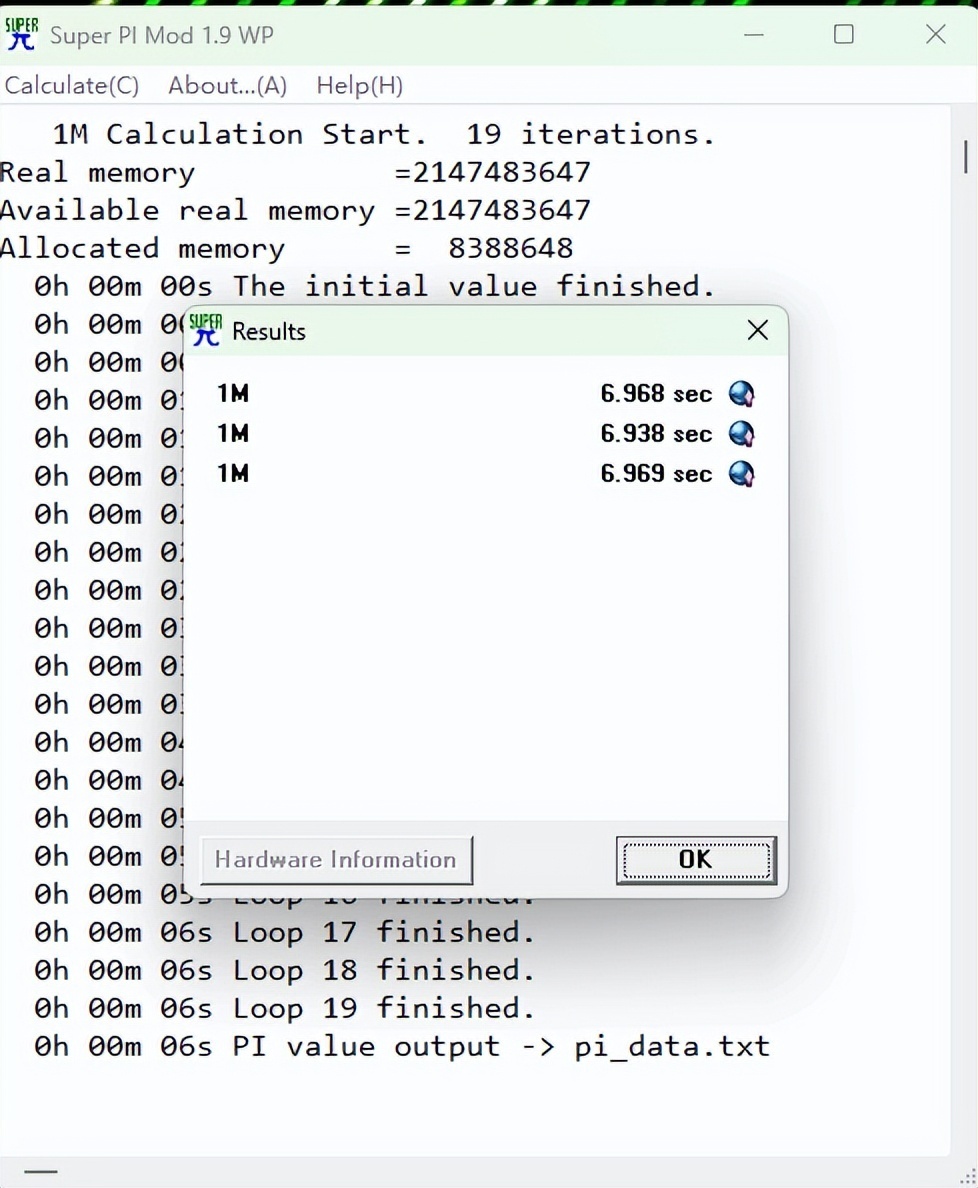The image size is (978, 1188).
Task: Close the Super PI Mod 1.9 WP window
Action: 936,34
